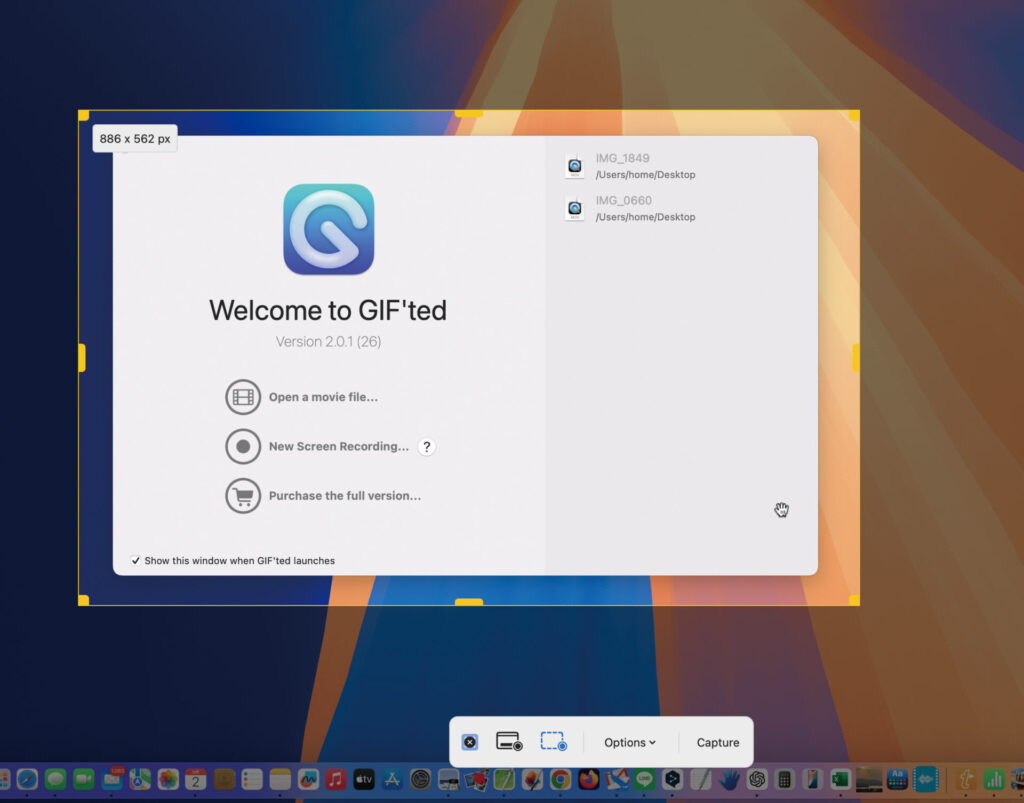Launch Photos from the Dock

pos(168,779)
